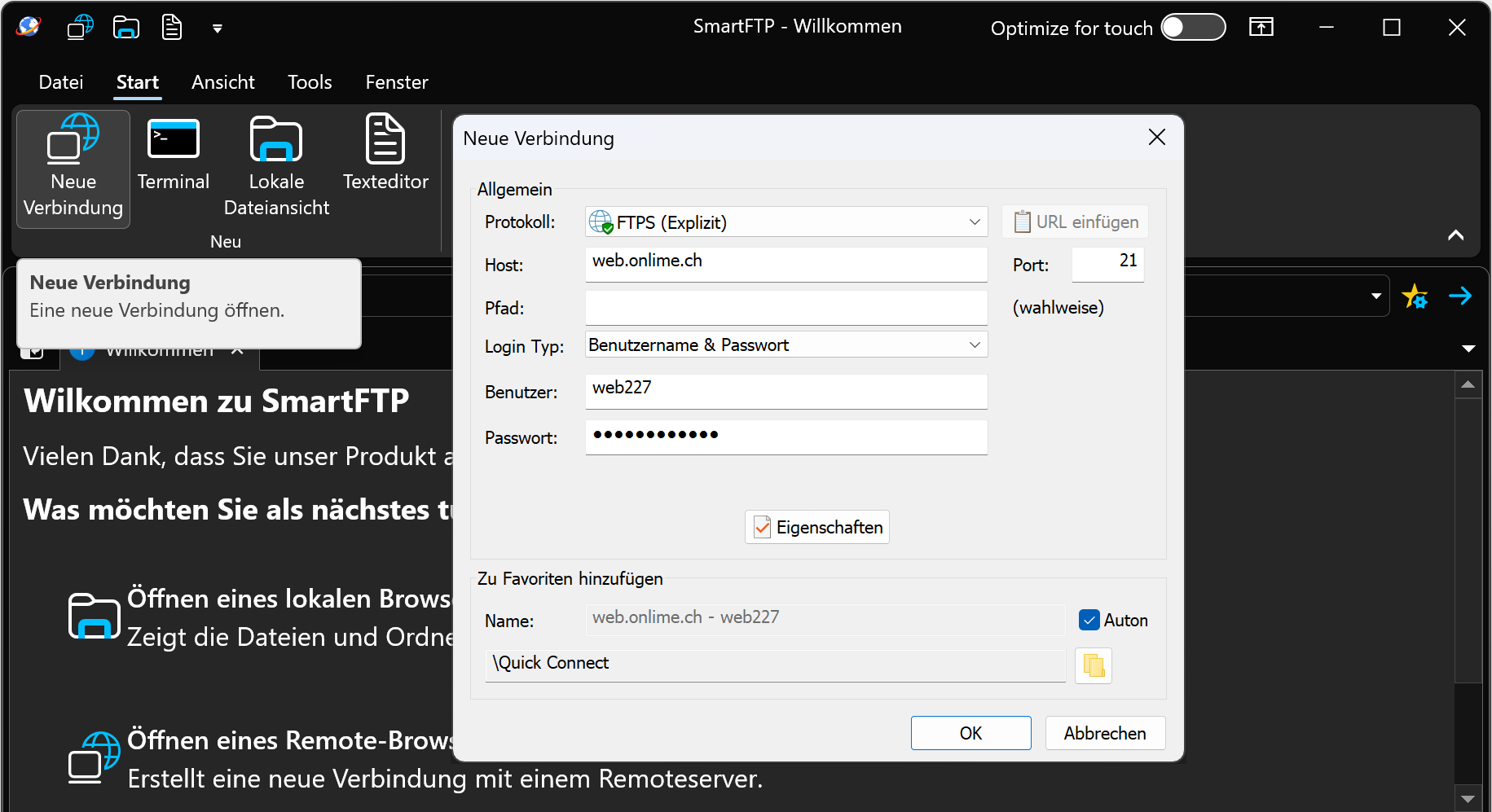Screen dimensions: 1492x812
Task: Focus the Host input field
Action: [786, 264]
